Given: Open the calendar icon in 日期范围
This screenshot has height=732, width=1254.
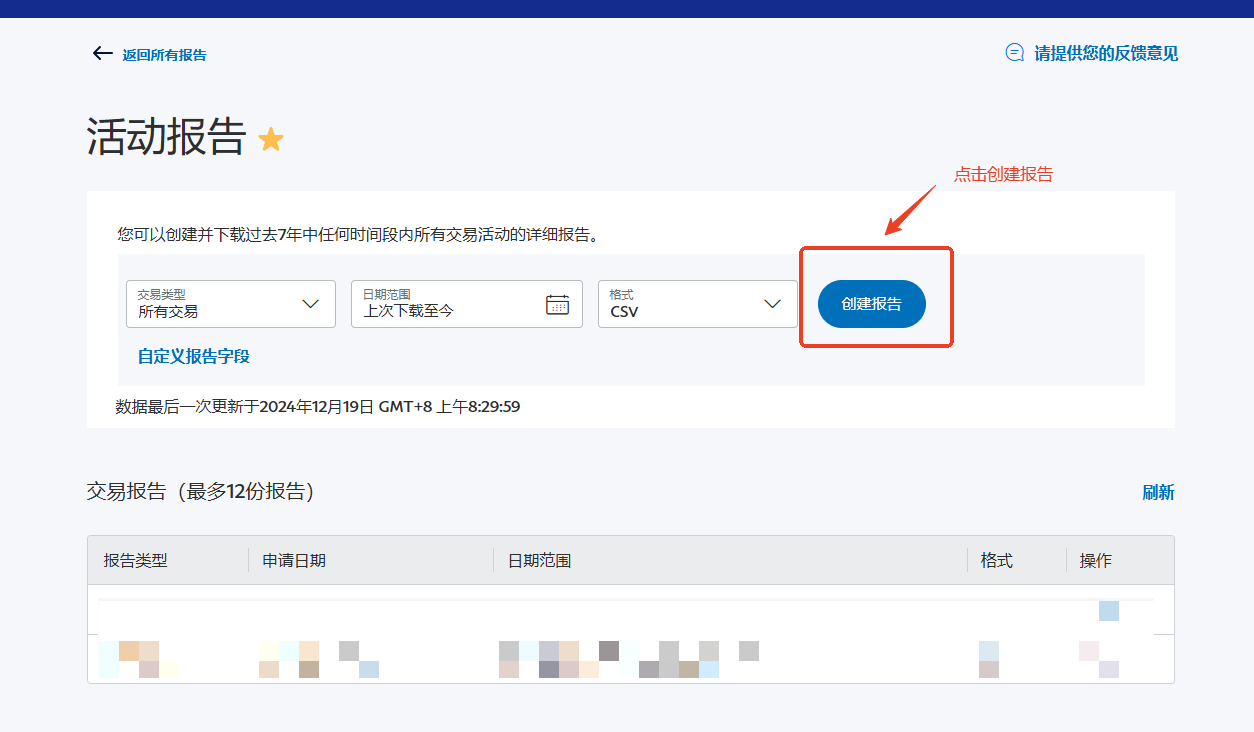Looking at the screenshot, I should pyautogui.click(x=557, y=305).
